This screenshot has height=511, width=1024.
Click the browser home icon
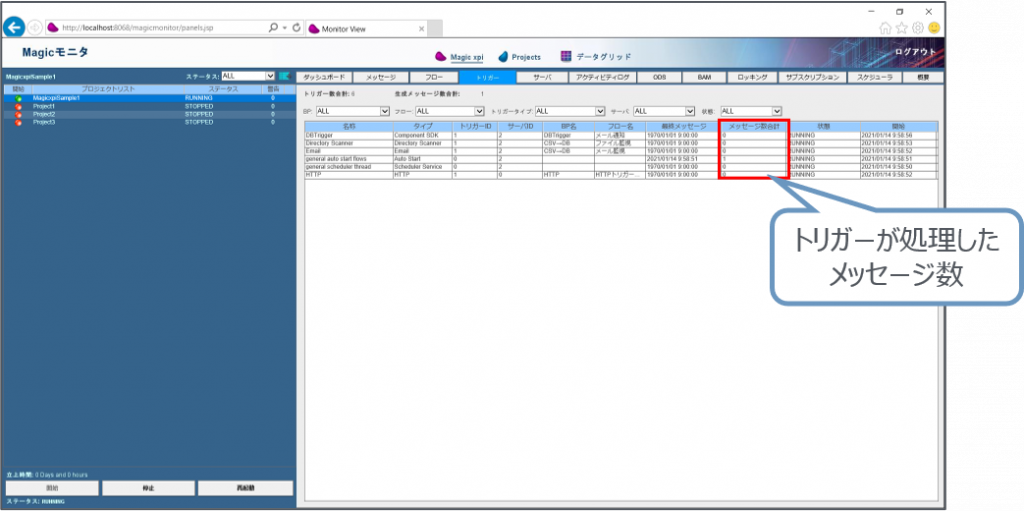pos(885,28)
